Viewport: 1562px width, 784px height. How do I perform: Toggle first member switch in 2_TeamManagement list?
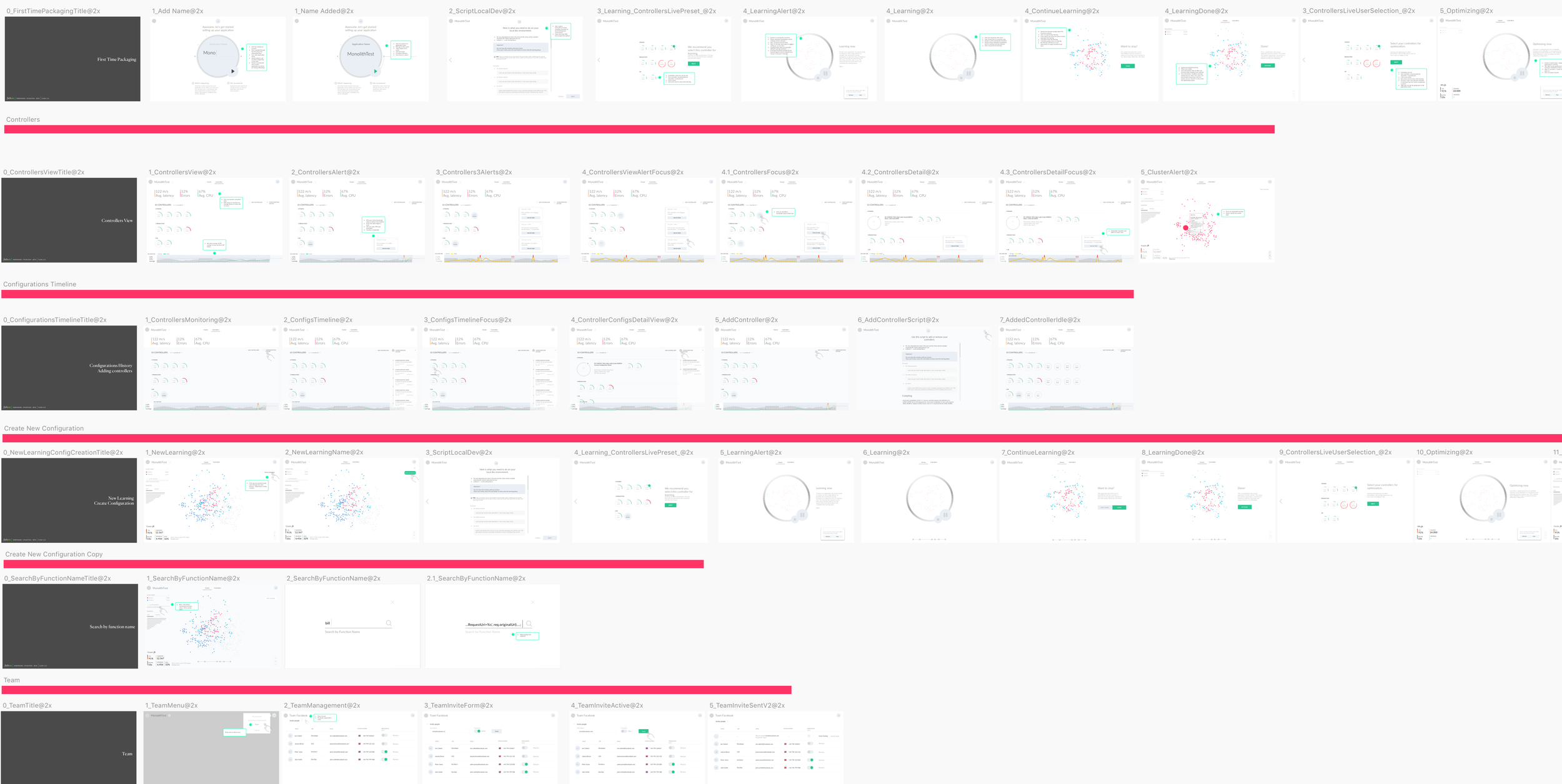(384, 735)
